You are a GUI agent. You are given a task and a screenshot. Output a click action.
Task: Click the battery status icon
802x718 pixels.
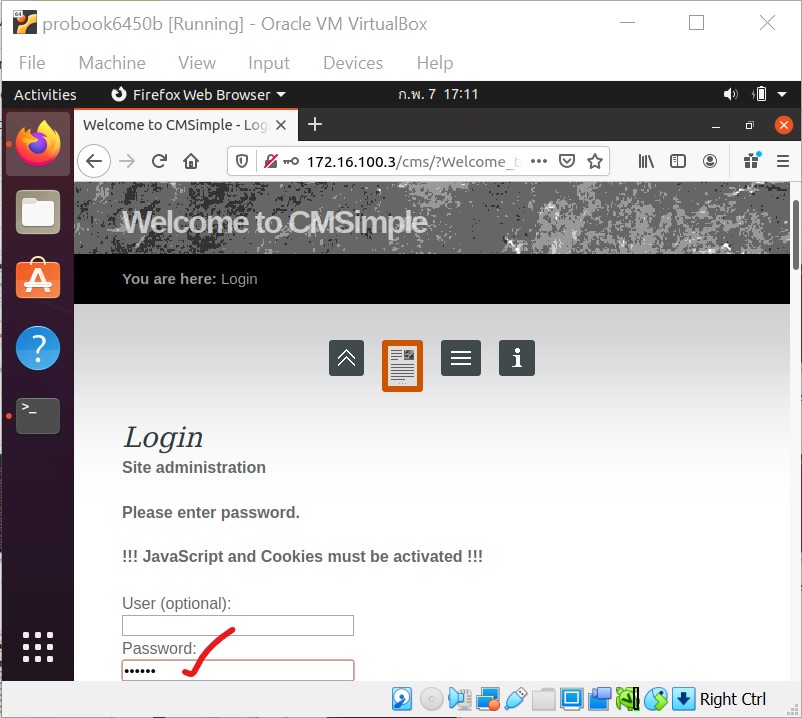click(x=759, y=94)
